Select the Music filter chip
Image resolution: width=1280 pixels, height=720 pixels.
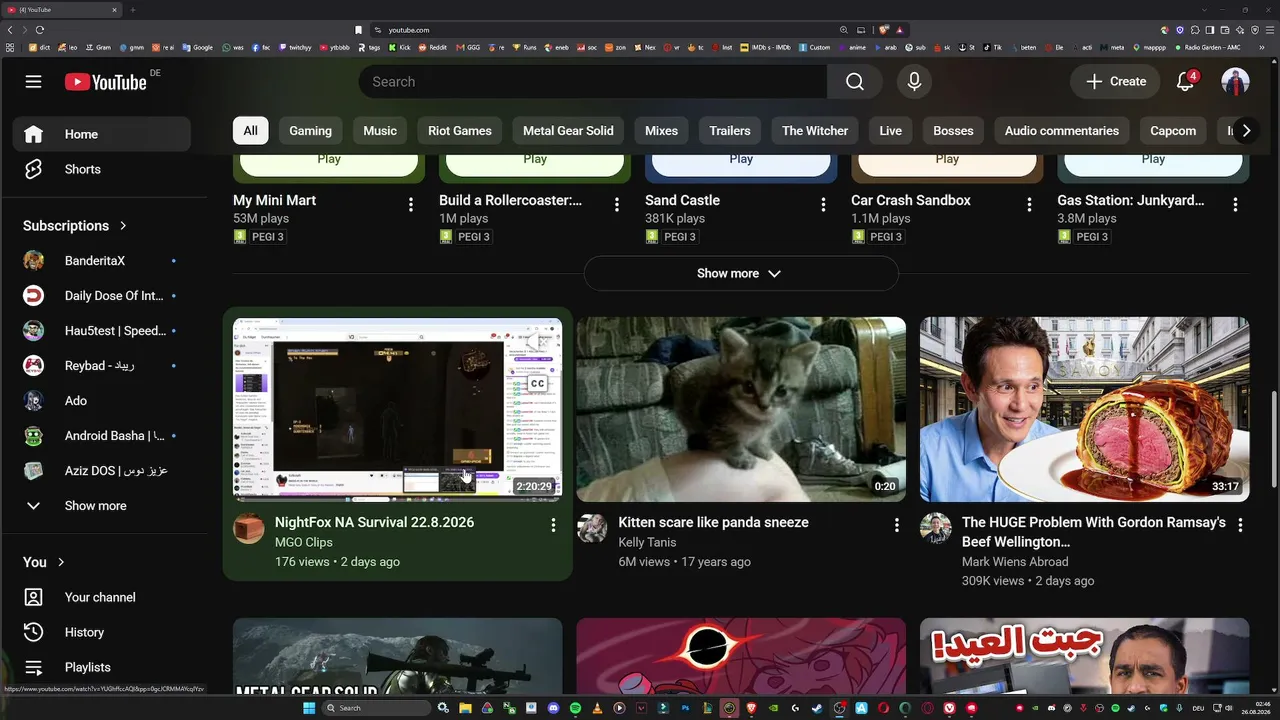[380, 131]
